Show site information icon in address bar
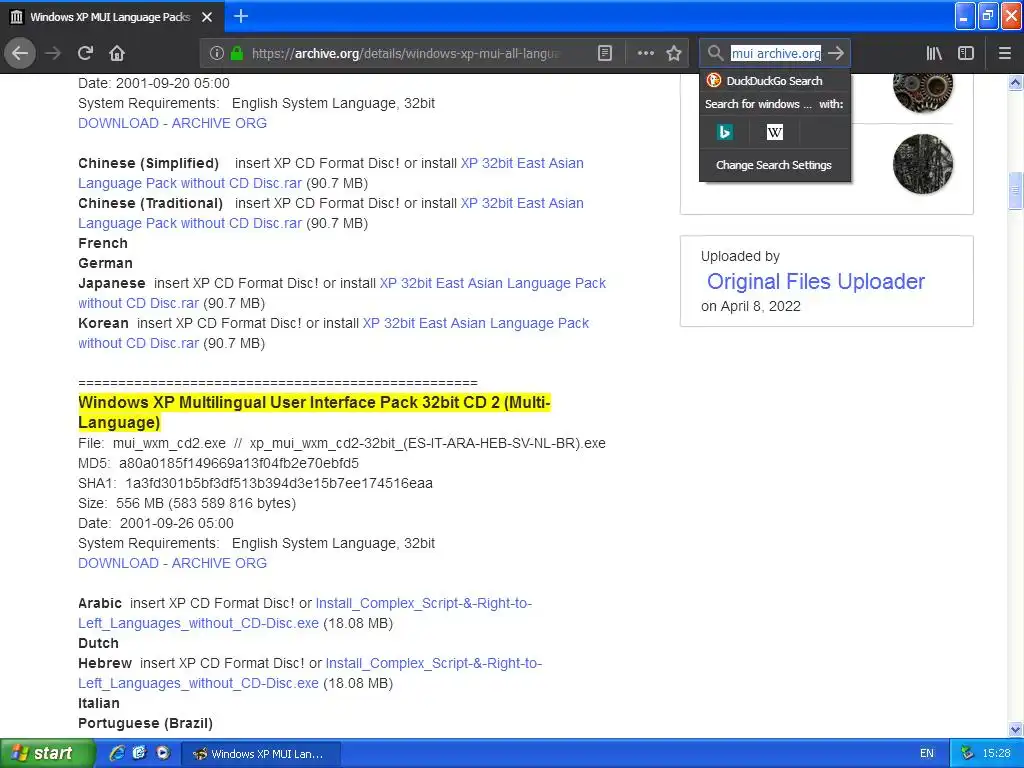Image resolution: width=1024 pixels, height=768 pixels. [217, 54]
